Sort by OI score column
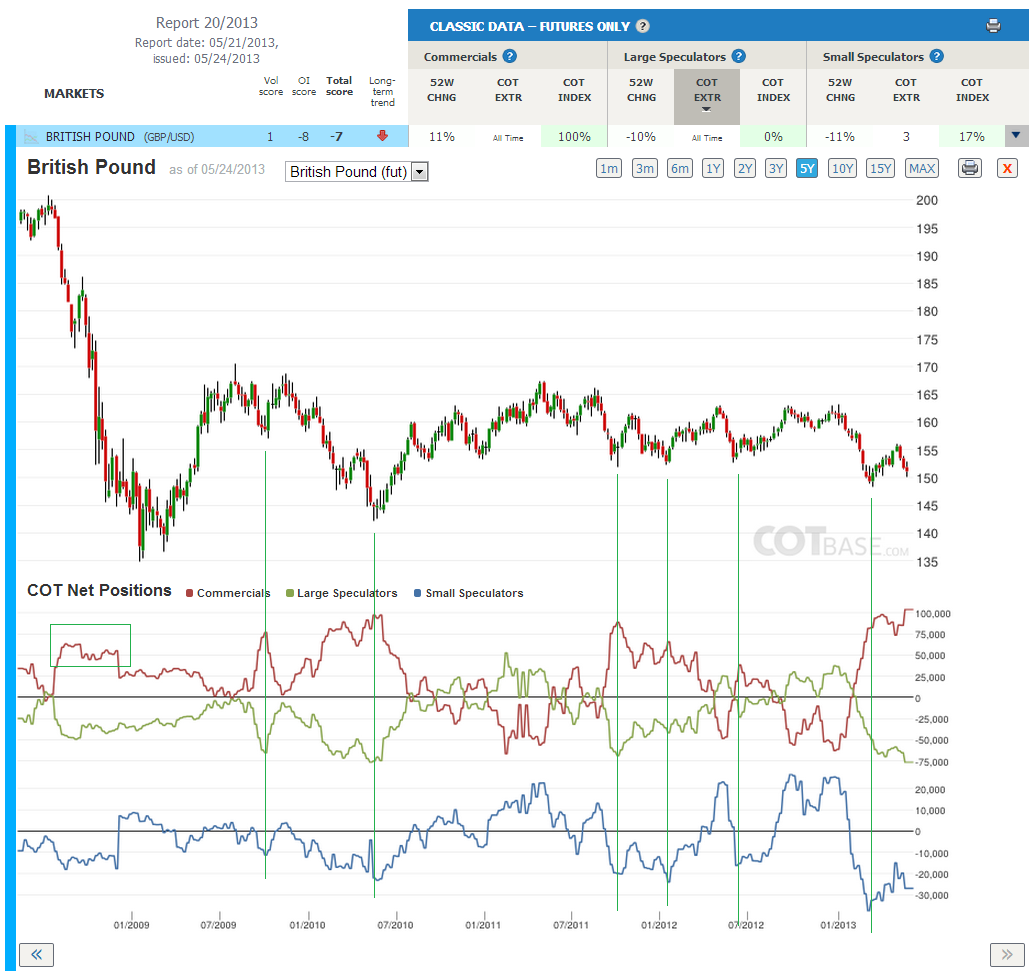 (x=303, y=86)
